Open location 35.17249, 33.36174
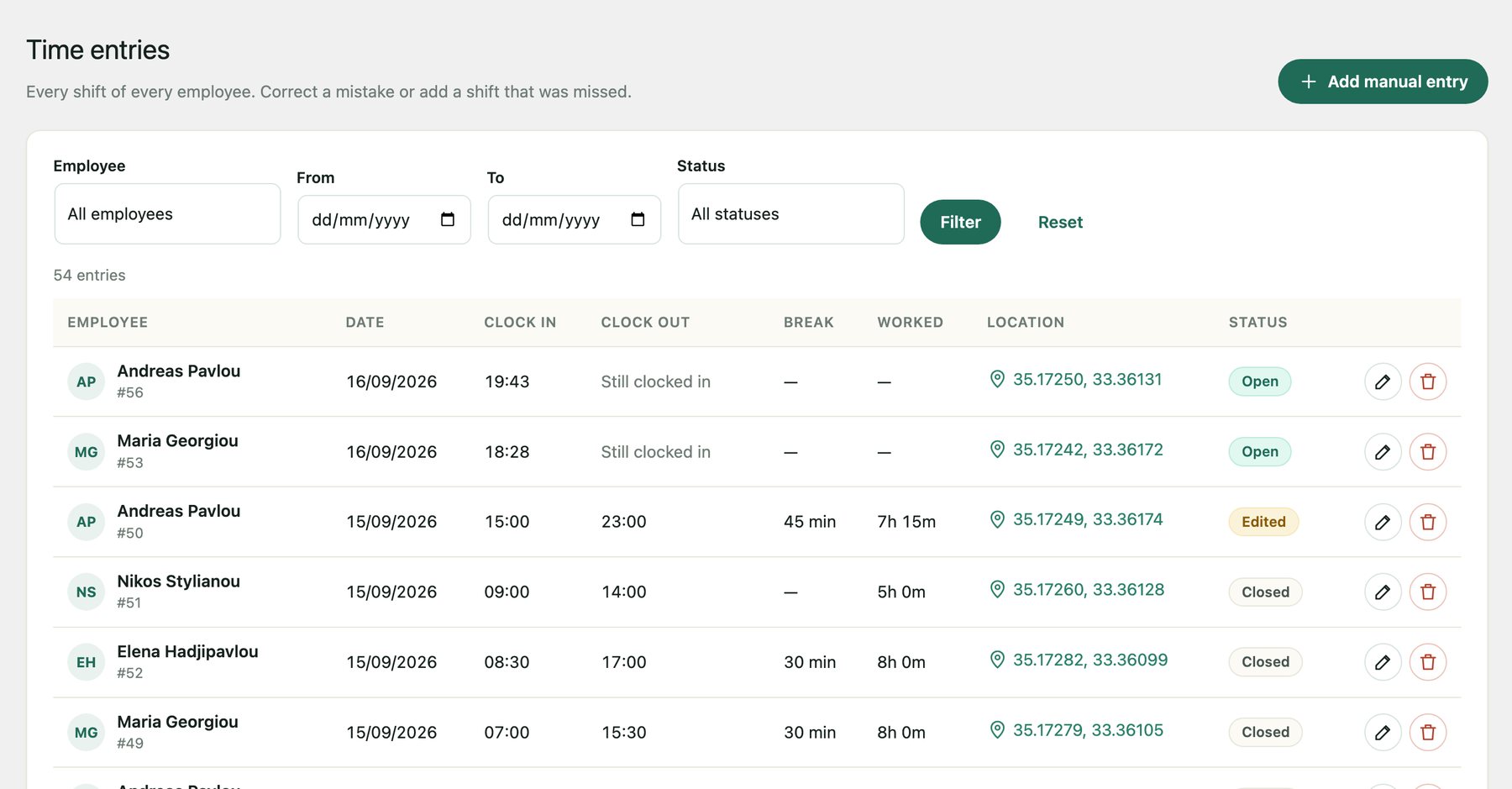This screenshot has height=789, width=1512. [1077, 520]
